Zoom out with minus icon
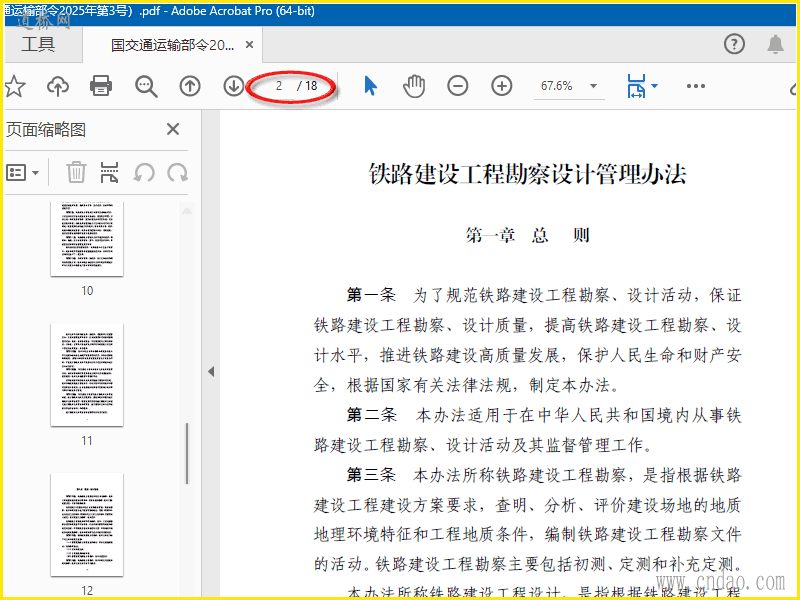800x600 pixels. point(458,86)
